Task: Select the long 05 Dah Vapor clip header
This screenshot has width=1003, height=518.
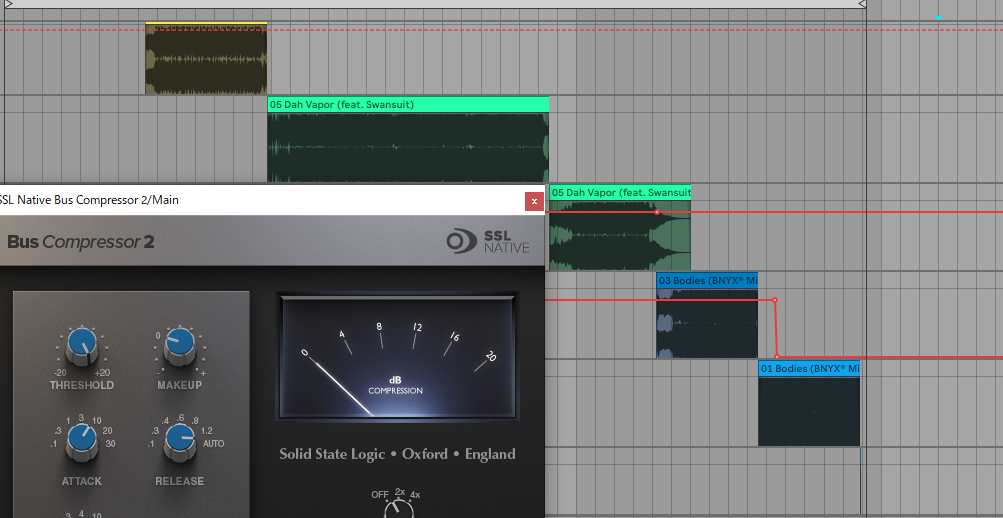Action: [x=408, y=104]
